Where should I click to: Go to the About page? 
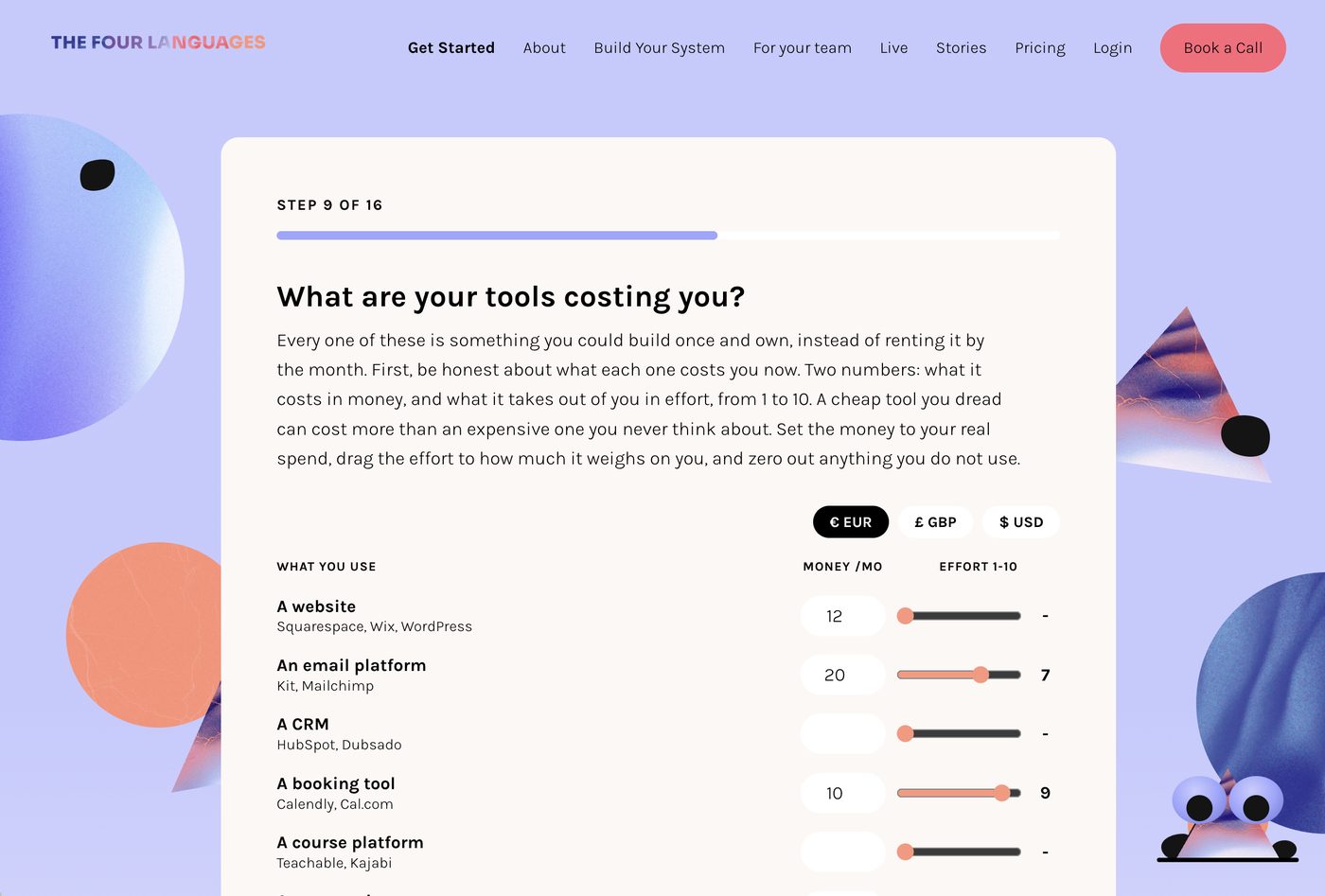(544, 48)
